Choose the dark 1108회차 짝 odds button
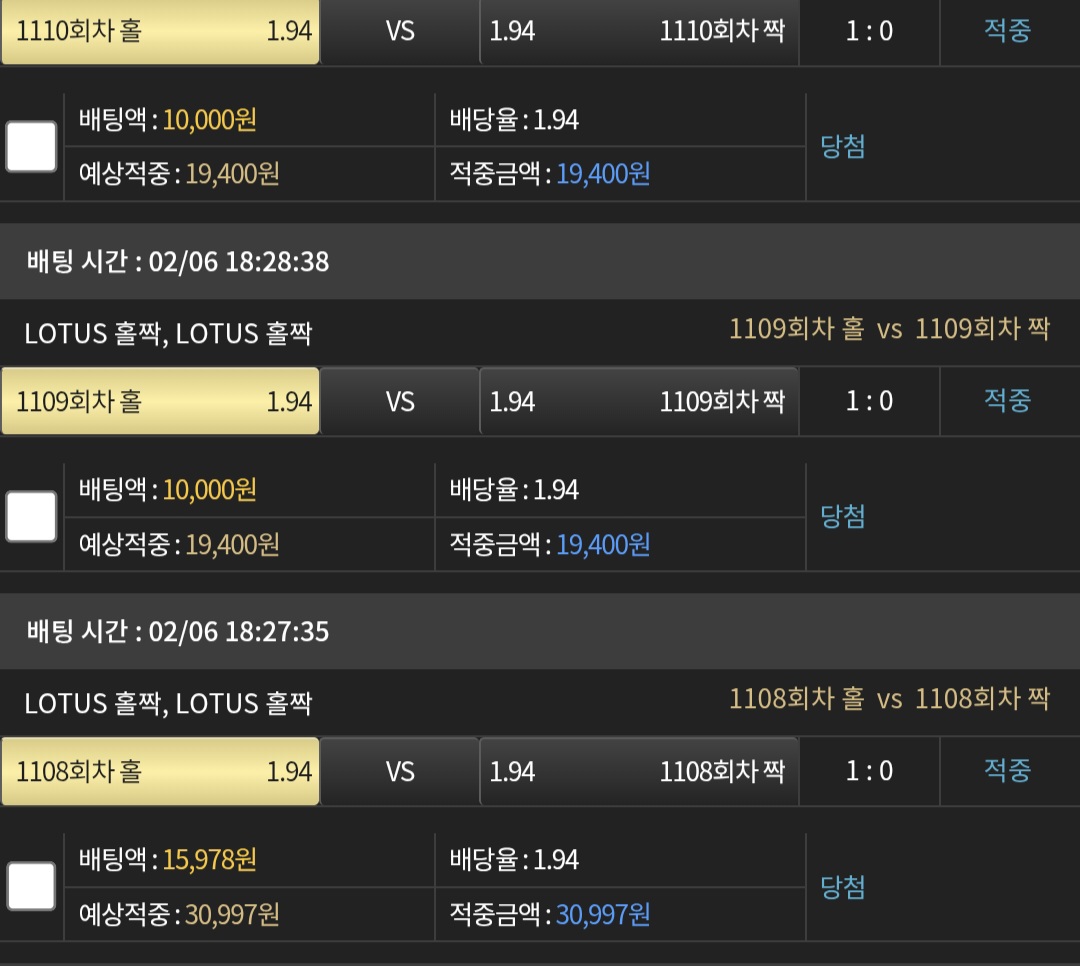Image resolution: width=1080 pixels, height=966 pixels. coord(638,771)
